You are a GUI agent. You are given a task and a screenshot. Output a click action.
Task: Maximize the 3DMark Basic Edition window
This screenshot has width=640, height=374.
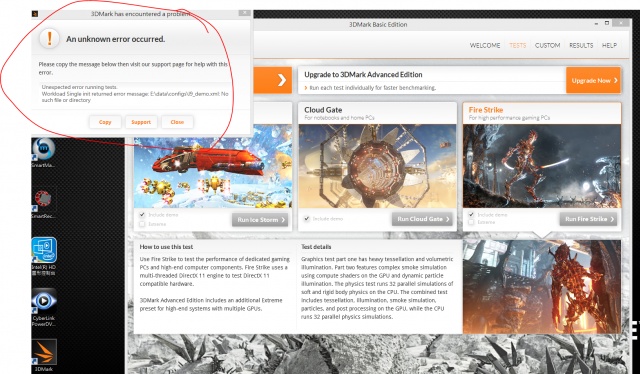pos(607,23)
